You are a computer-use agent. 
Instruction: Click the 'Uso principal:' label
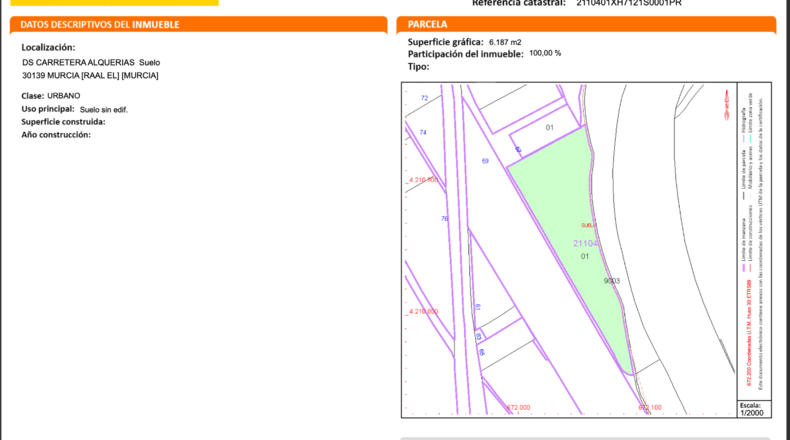point(48,109)
